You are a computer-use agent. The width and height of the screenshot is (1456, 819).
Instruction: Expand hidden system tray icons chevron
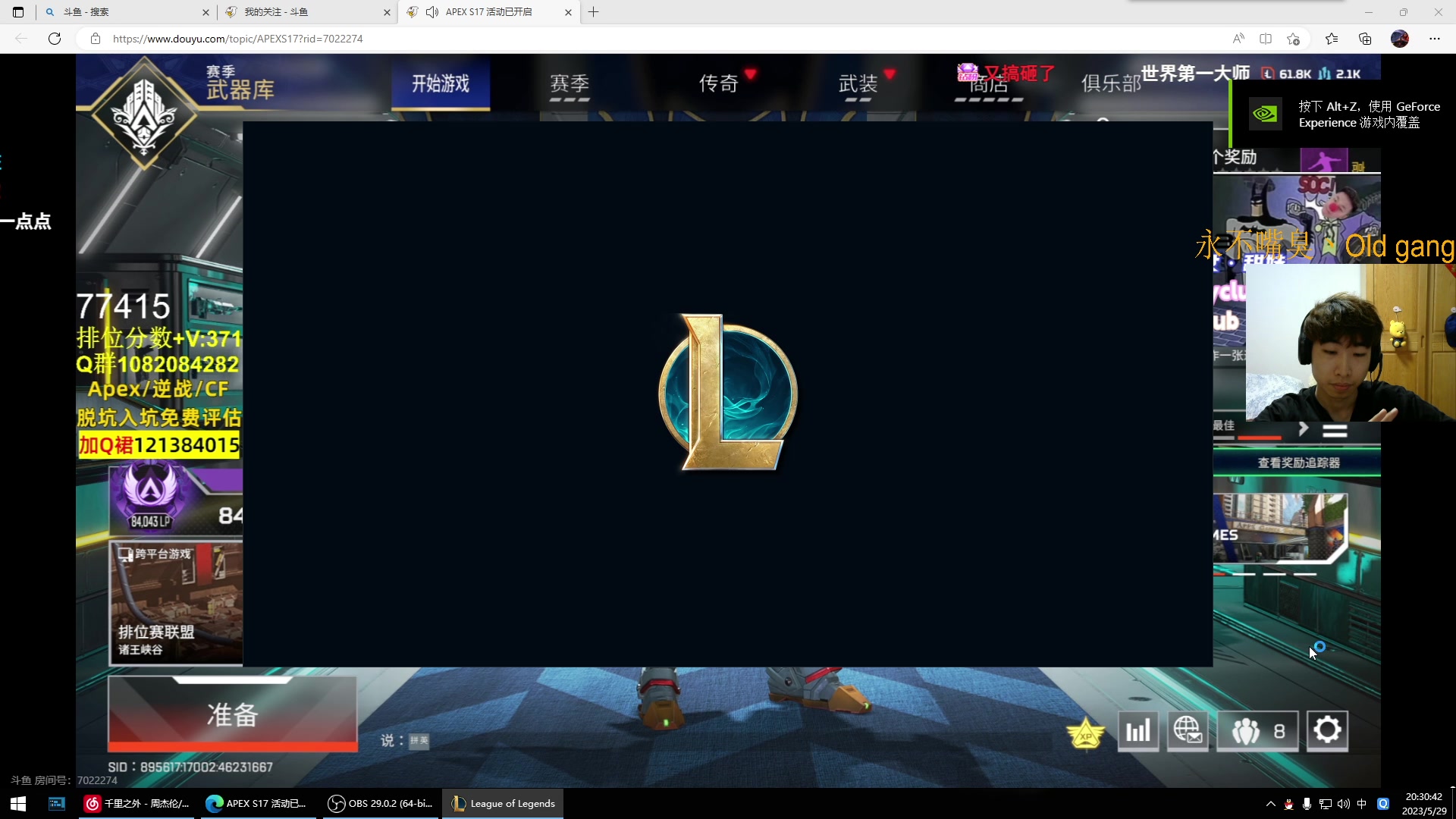pos(1271,804)
